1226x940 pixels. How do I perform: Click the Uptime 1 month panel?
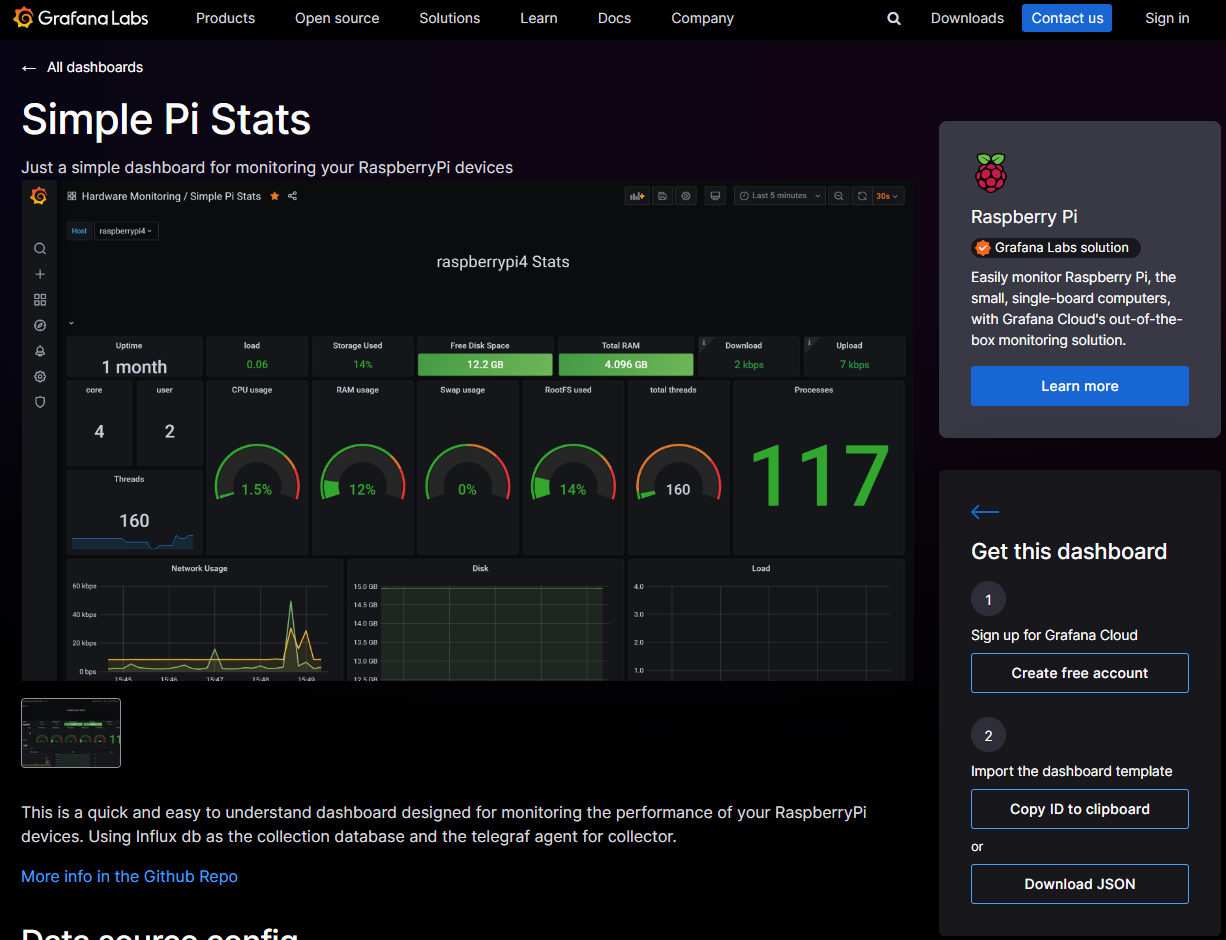click(x=134, y=357)
